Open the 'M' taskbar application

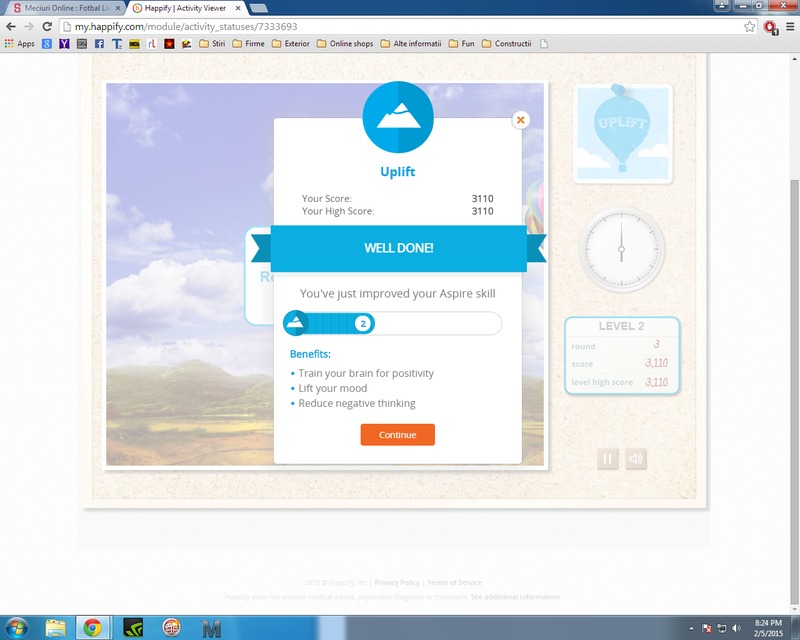[x=211, y=628]
